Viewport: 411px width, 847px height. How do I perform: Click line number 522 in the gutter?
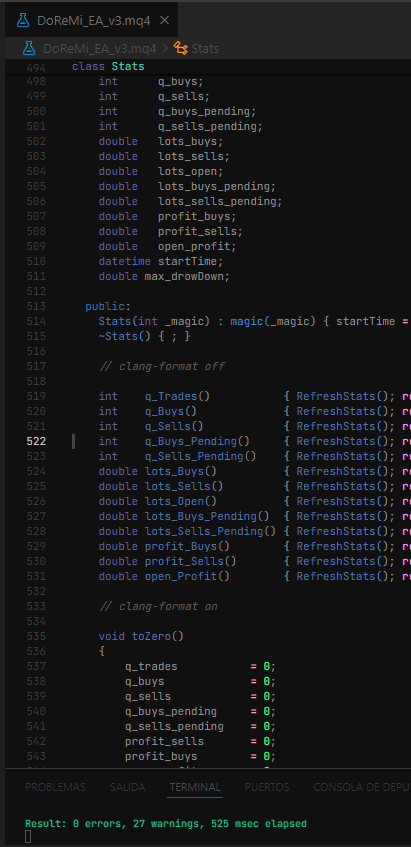36,441
